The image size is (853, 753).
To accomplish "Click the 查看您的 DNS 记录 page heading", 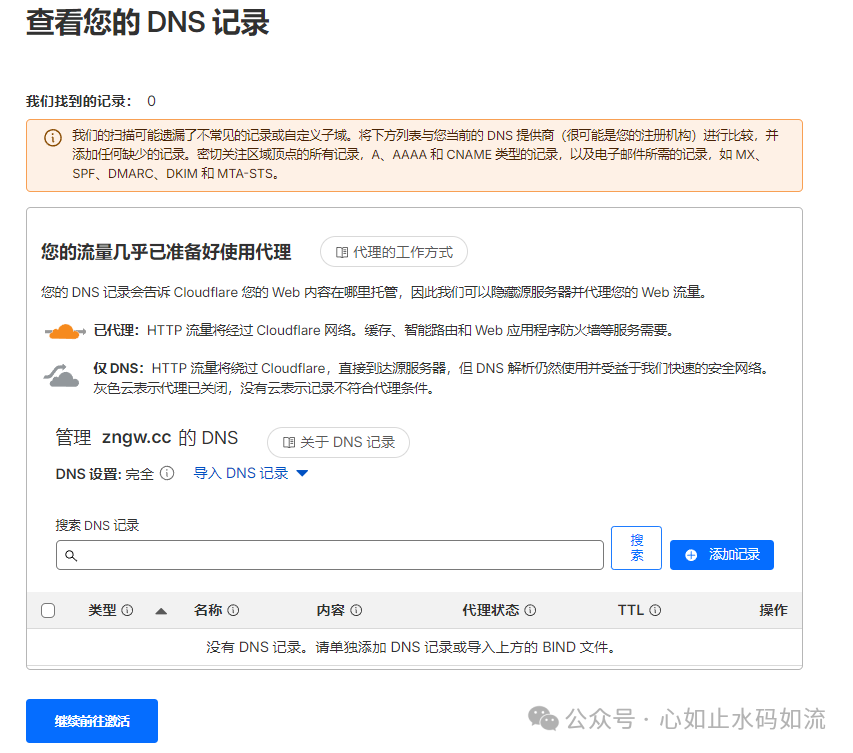I will (147, 23).
